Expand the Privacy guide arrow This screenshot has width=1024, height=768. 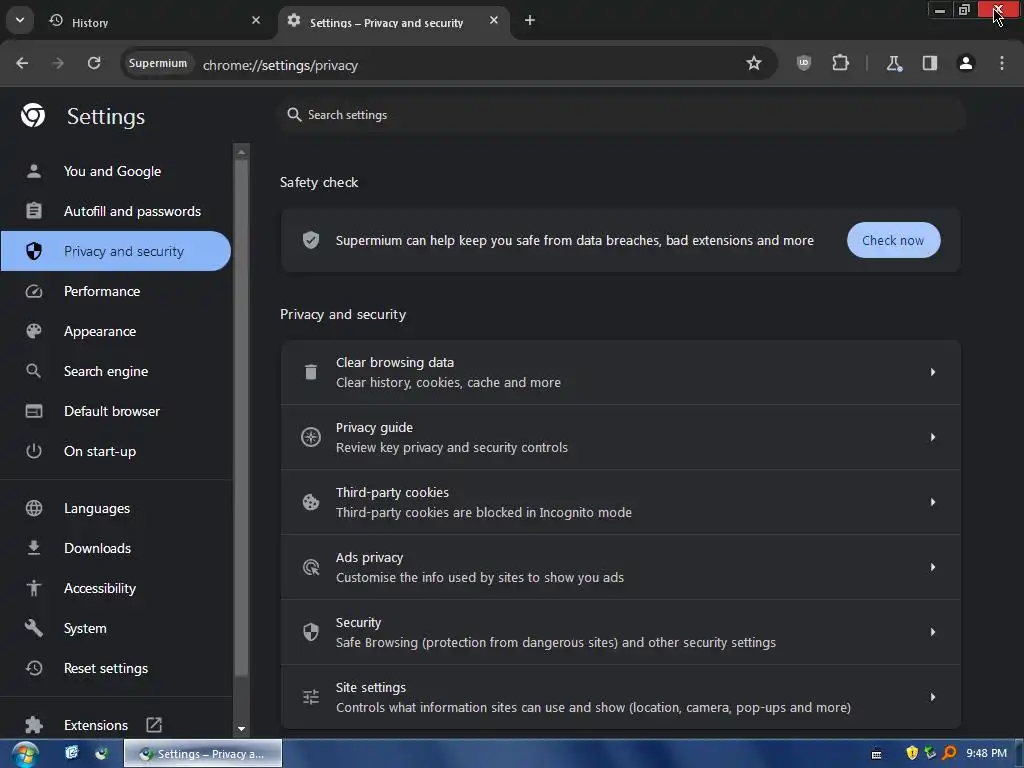933,437
